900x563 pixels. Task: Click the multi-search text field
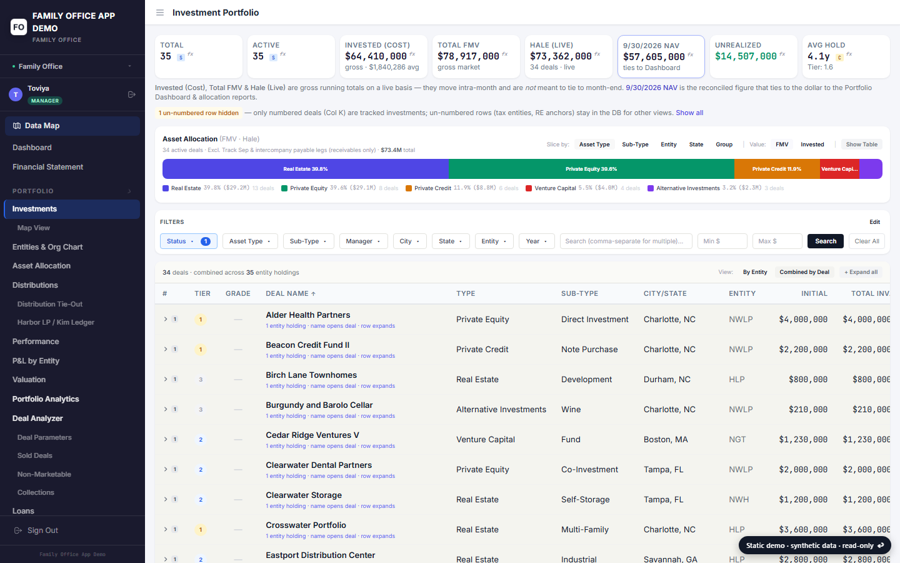click(x=626, y=241)
